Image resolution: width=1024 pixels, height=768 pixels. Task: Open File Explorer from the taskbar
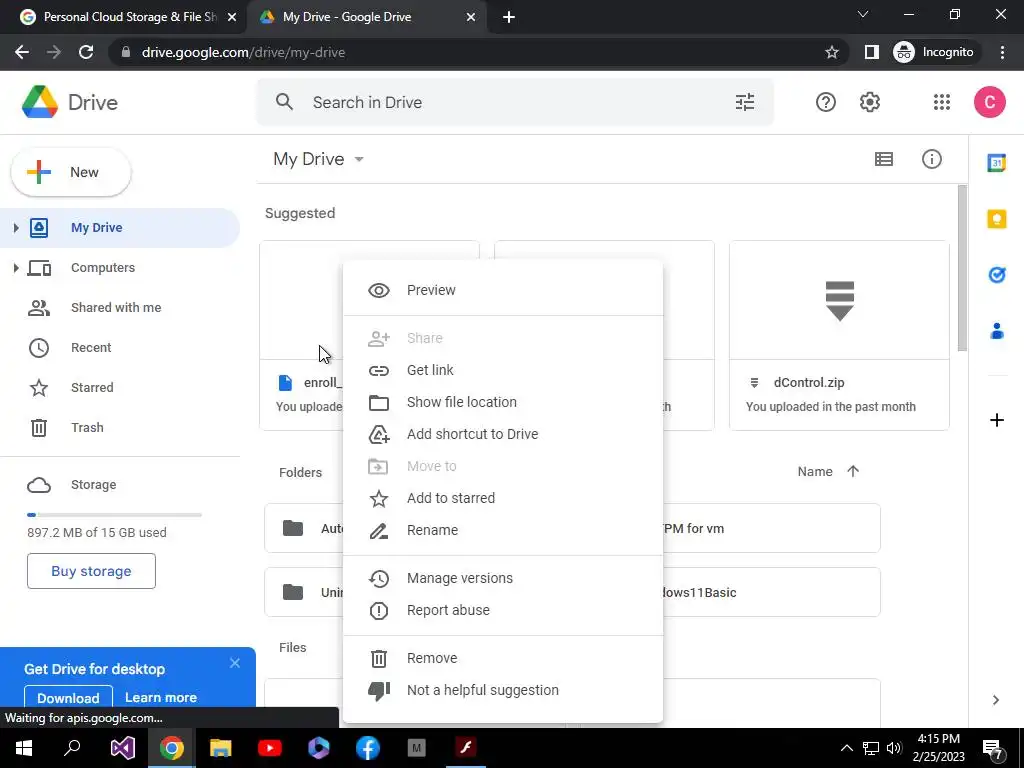point(221,748)
